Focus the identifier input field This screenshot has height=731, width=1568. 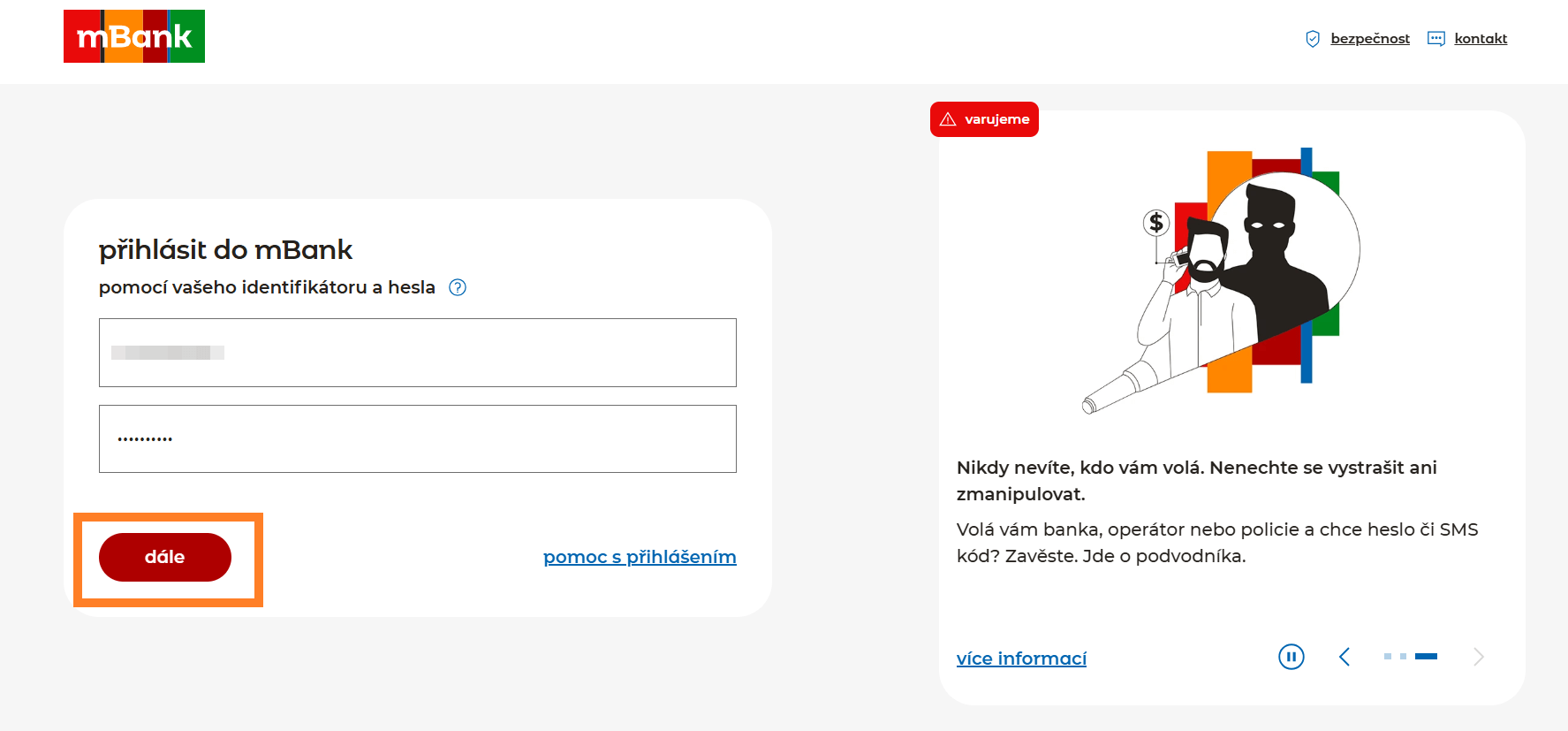(x=417, y=353)
